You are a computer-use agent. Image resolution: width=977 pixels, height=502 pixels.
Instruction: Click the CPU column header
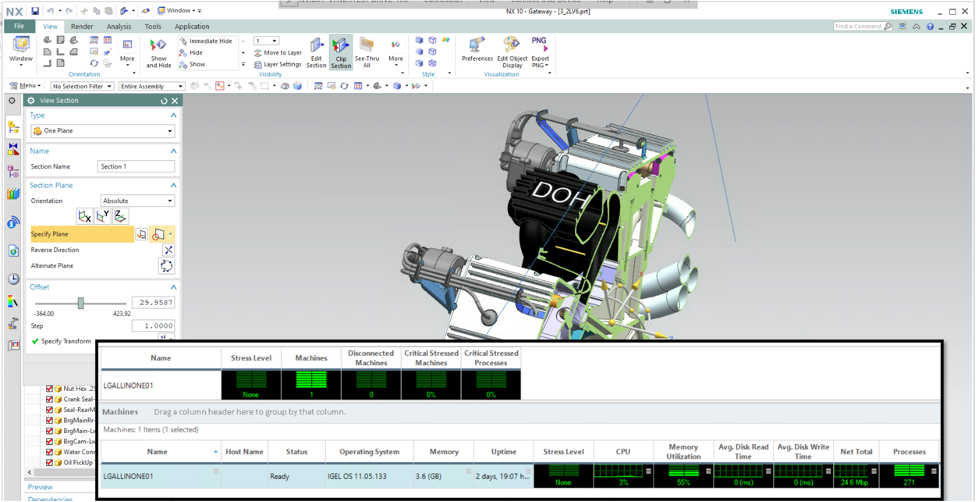623,452
